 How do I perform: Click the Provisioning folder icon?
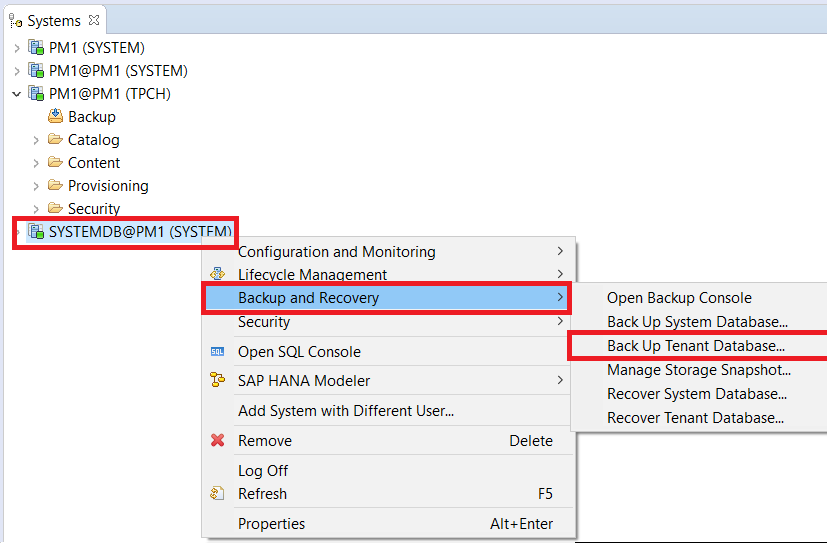pos(55,185)
